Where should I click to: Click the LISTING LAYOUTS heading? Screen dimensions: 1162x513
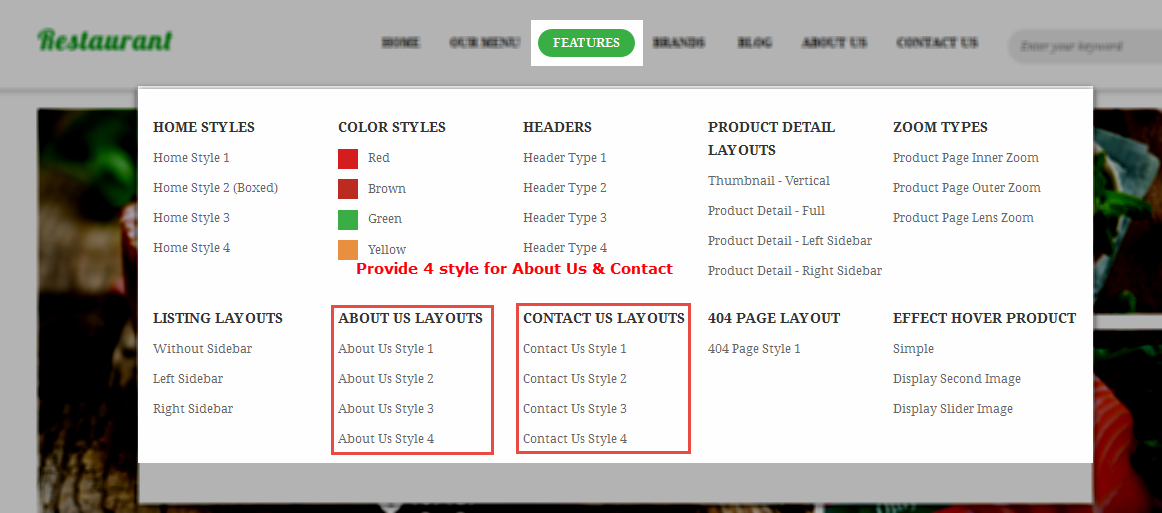(x=218, y=319)
